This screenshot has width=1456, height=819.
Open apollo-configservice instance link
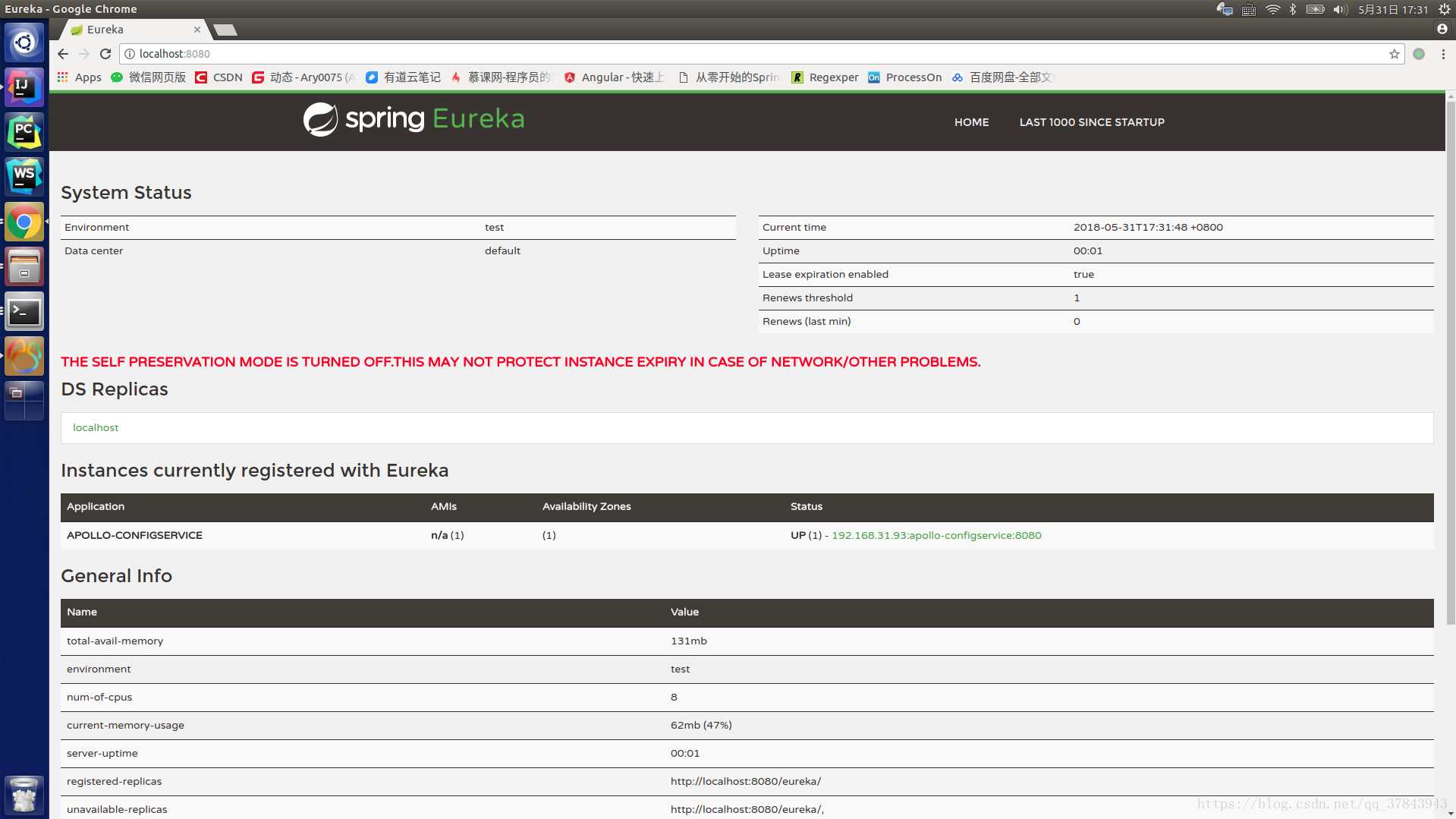(x=936, y=536)
